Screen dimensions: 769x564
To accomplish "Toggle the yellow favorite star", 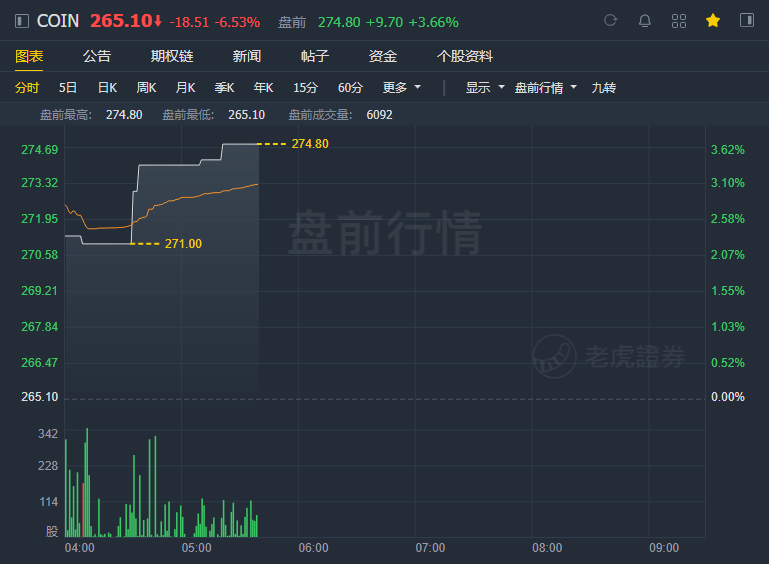I will [x=713, y=21].
